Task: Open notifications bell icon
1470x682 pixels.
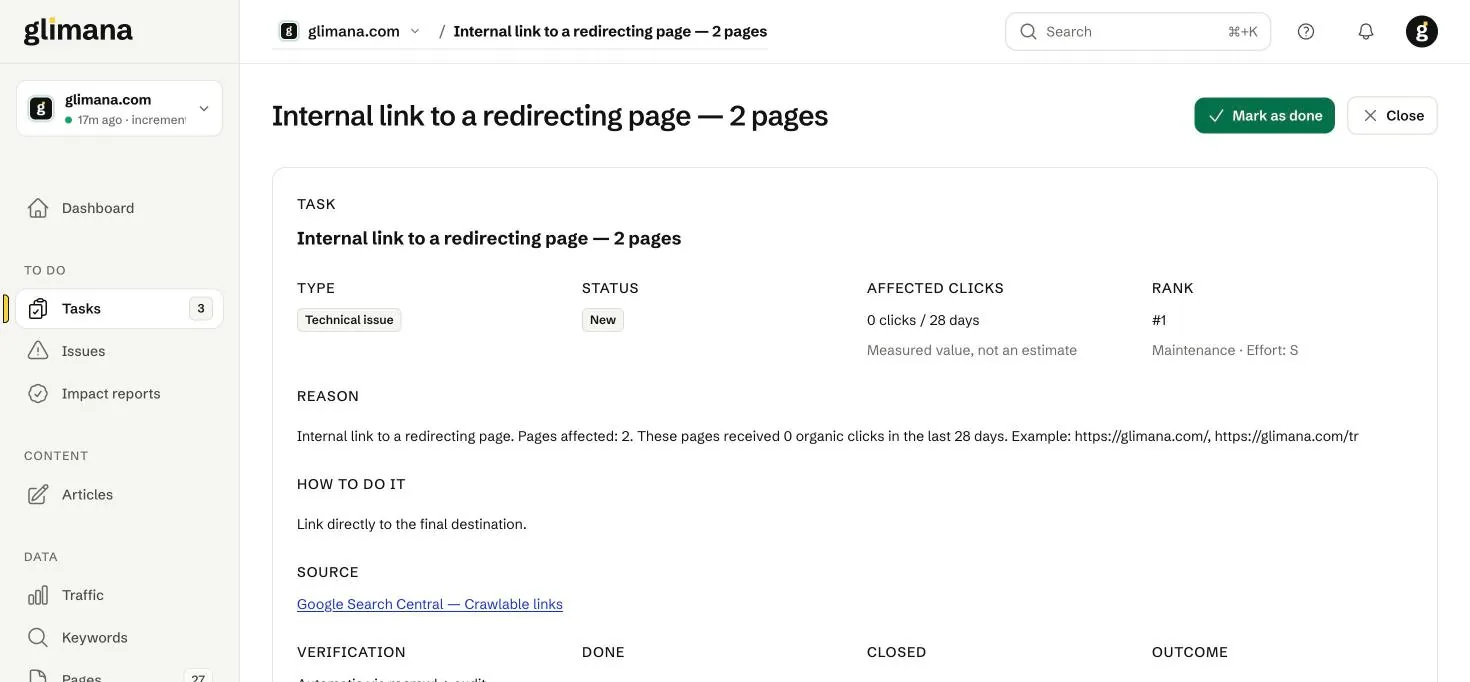Action: pyautogui.click(x=1366, y=31)
